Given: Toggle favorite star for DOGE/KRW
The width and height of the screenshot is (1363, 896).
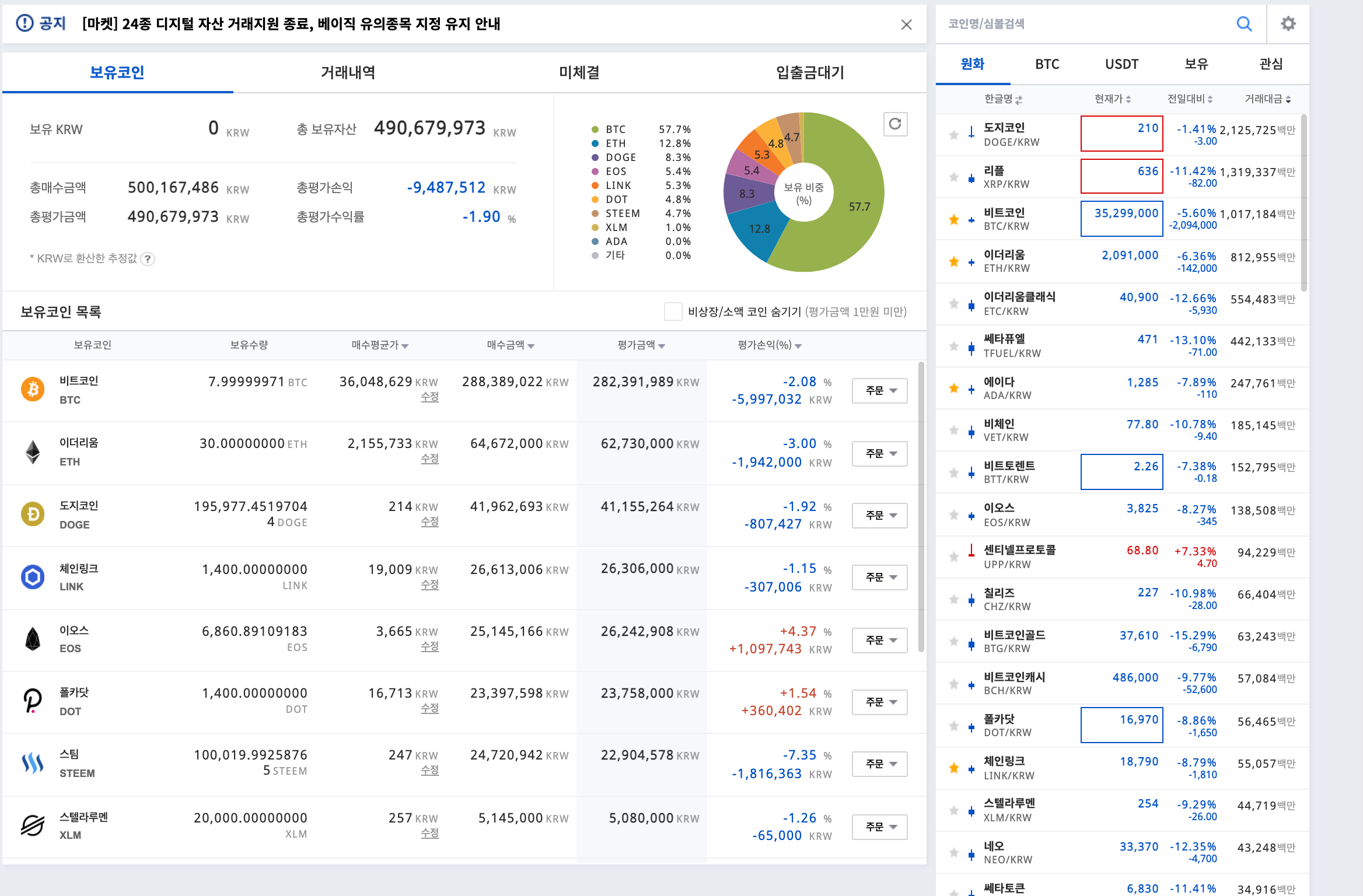Looking at the screenshot, I should pyautogui.click(x=954, y=135).
